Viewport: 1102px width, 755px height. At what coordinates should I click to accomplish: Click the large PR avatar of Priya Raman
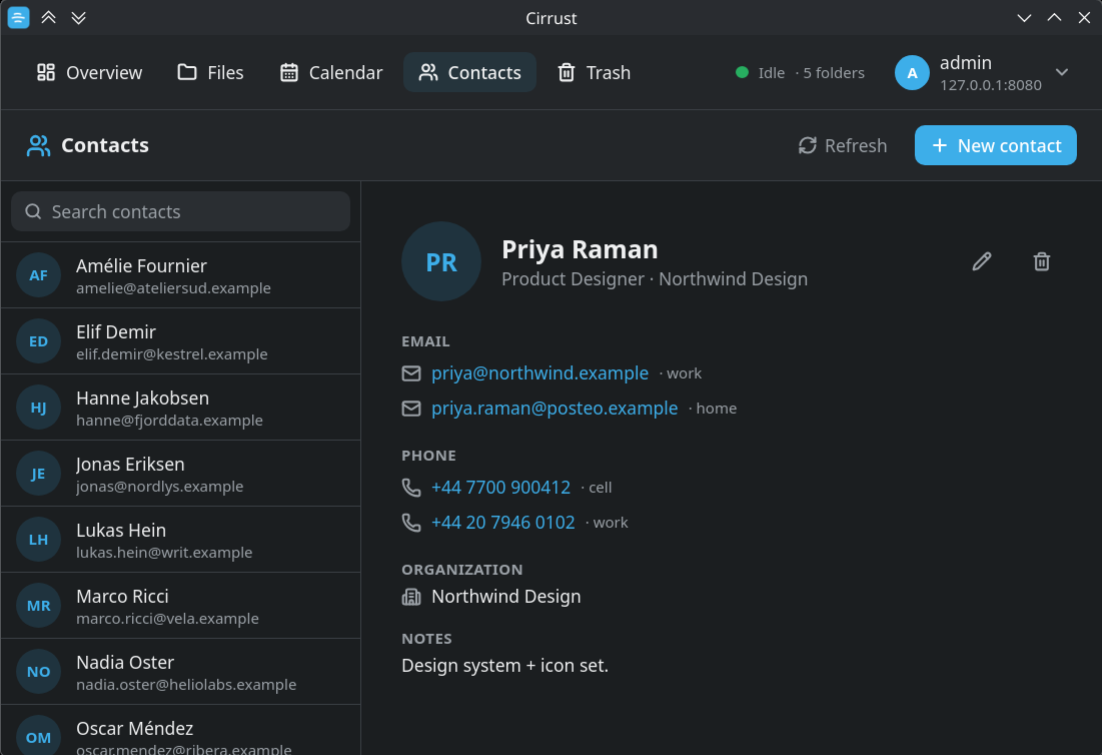tap(441, 262)
